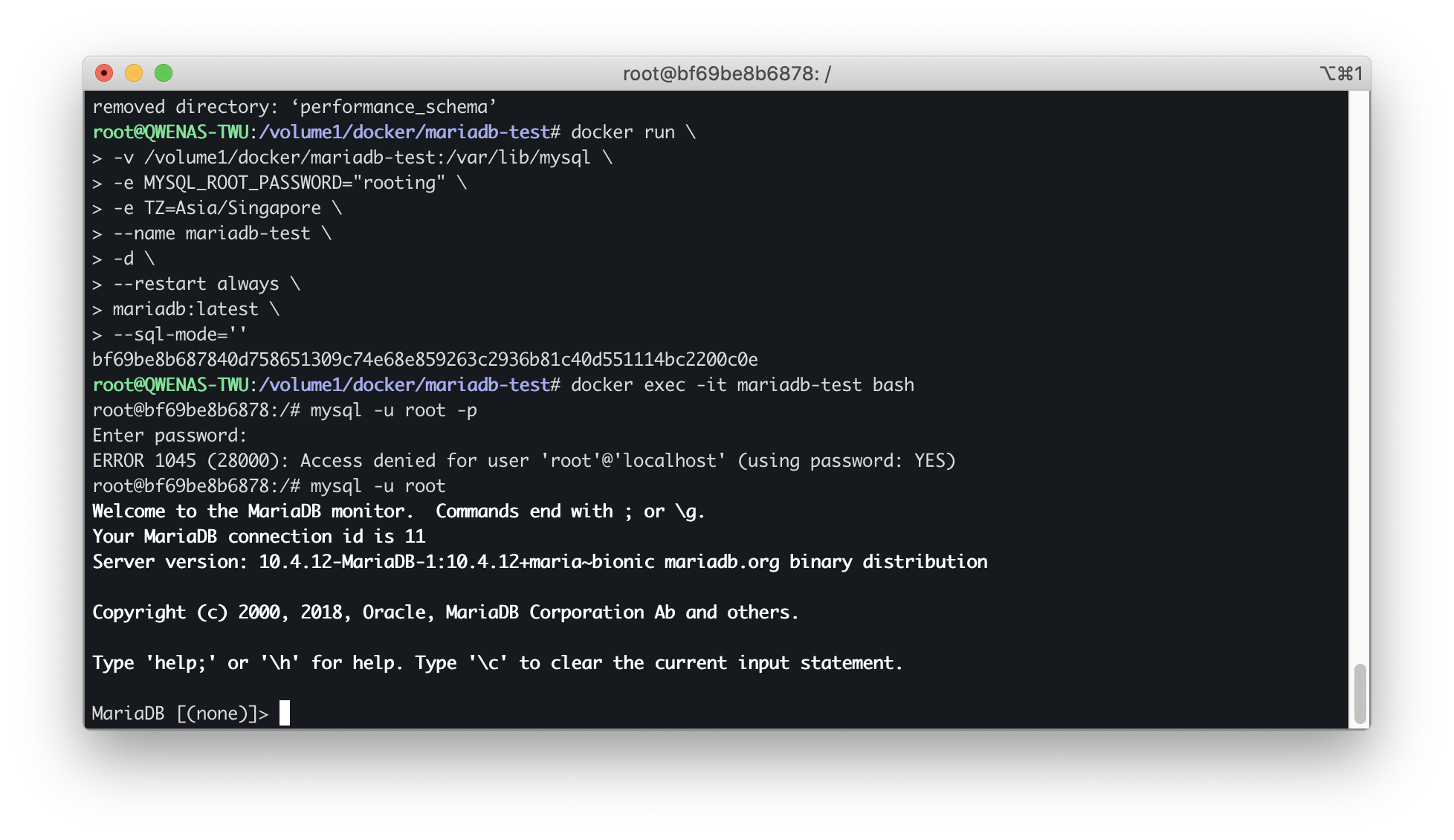Click the mysql -u root -p command
Viewport: 1454px width, 840px height.
click(x=394, y=410)
